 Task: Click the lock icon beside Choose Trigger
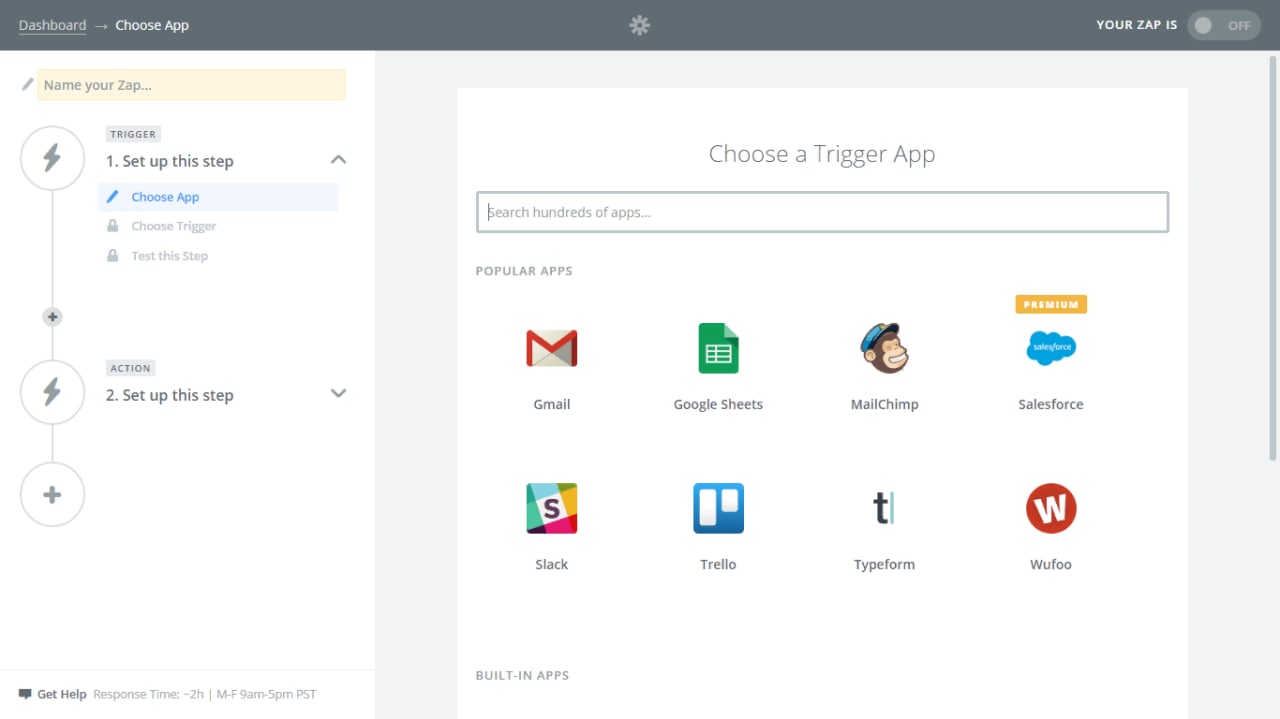pyautogui.click(x=112, y=226)
